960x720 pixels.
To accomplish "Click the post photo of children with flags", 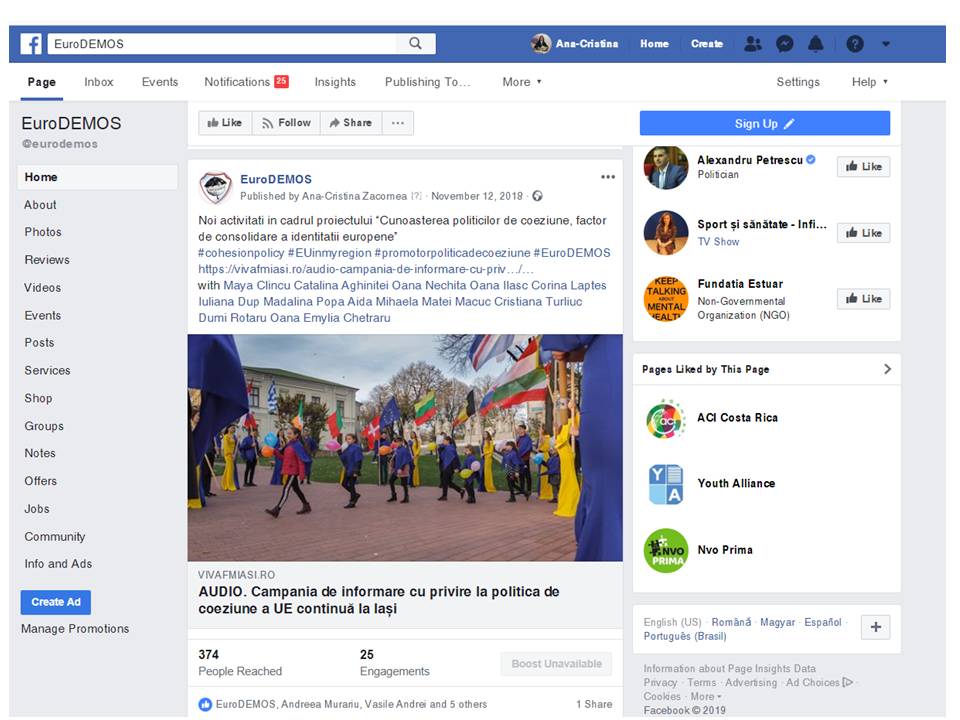I will point(405,448).
